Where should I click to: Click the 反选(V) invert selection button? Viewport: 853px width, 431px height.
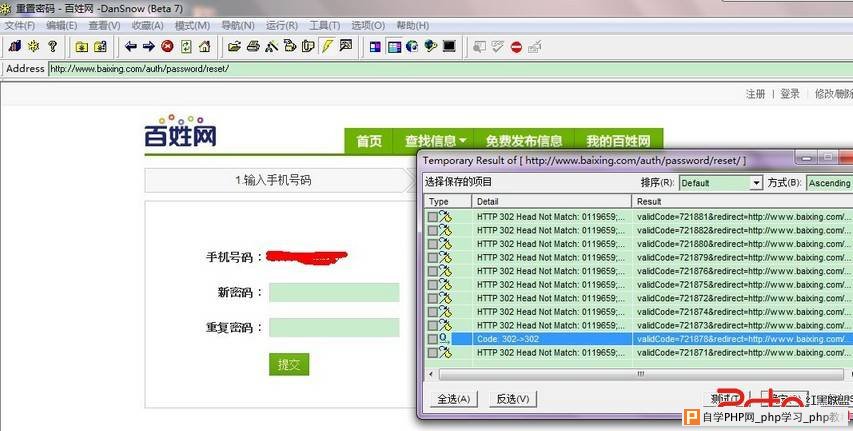pyautogui.click(x=513, y=399)
